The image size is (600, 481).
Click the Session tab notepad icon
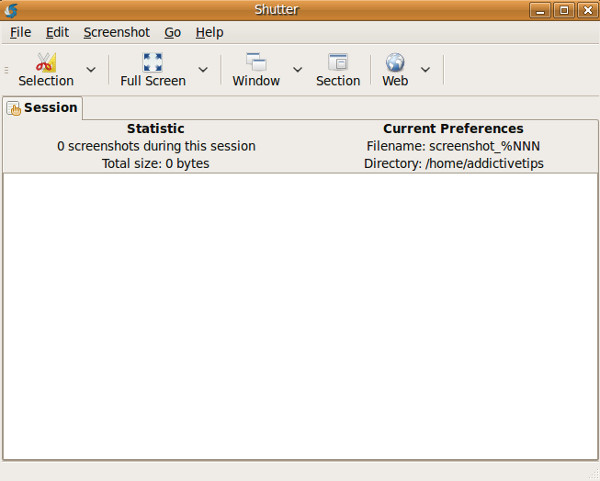(13, 108)
